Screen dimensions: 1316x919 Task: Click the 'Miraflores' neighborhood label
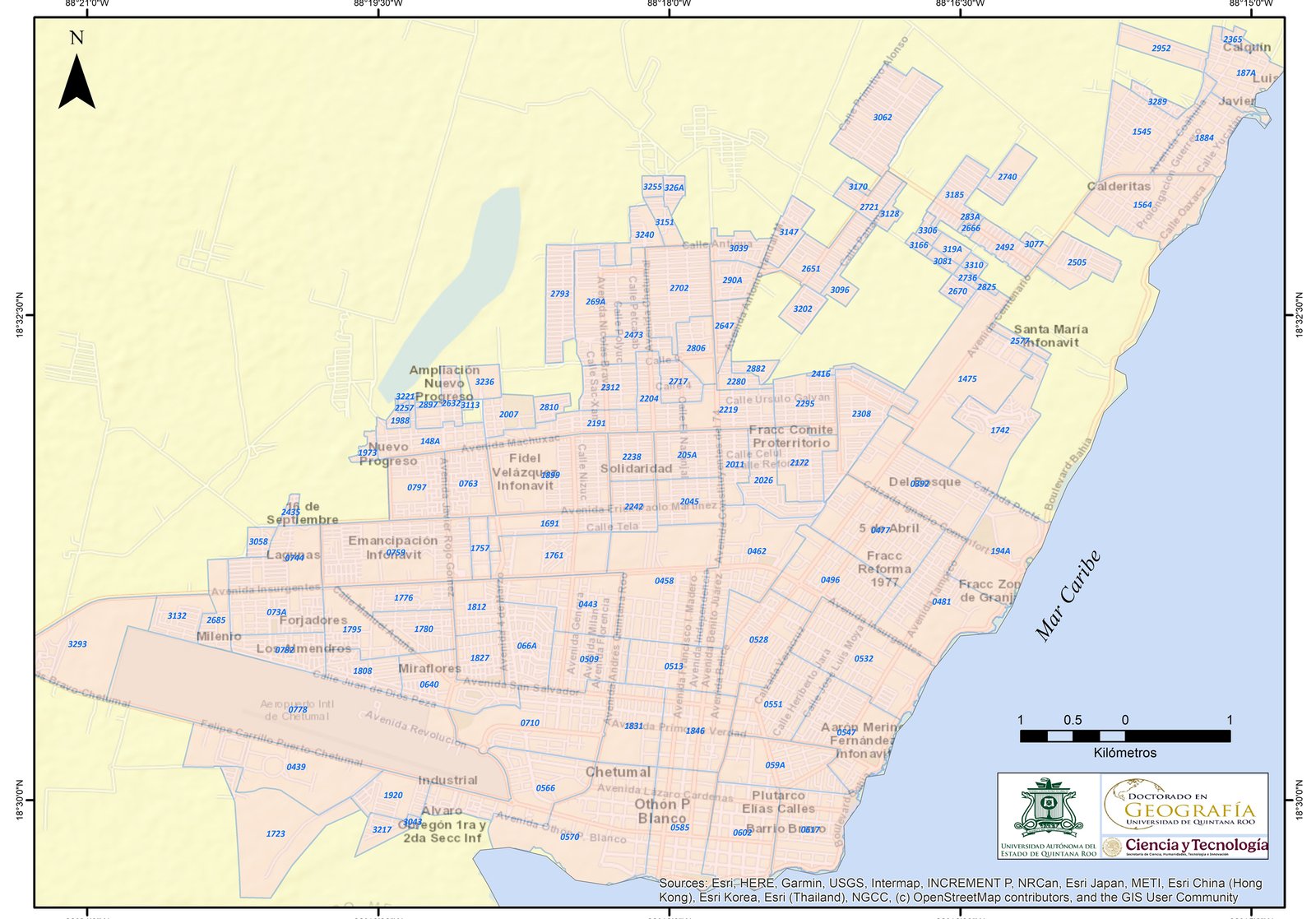pyautogui.click(x=429, y=668)
